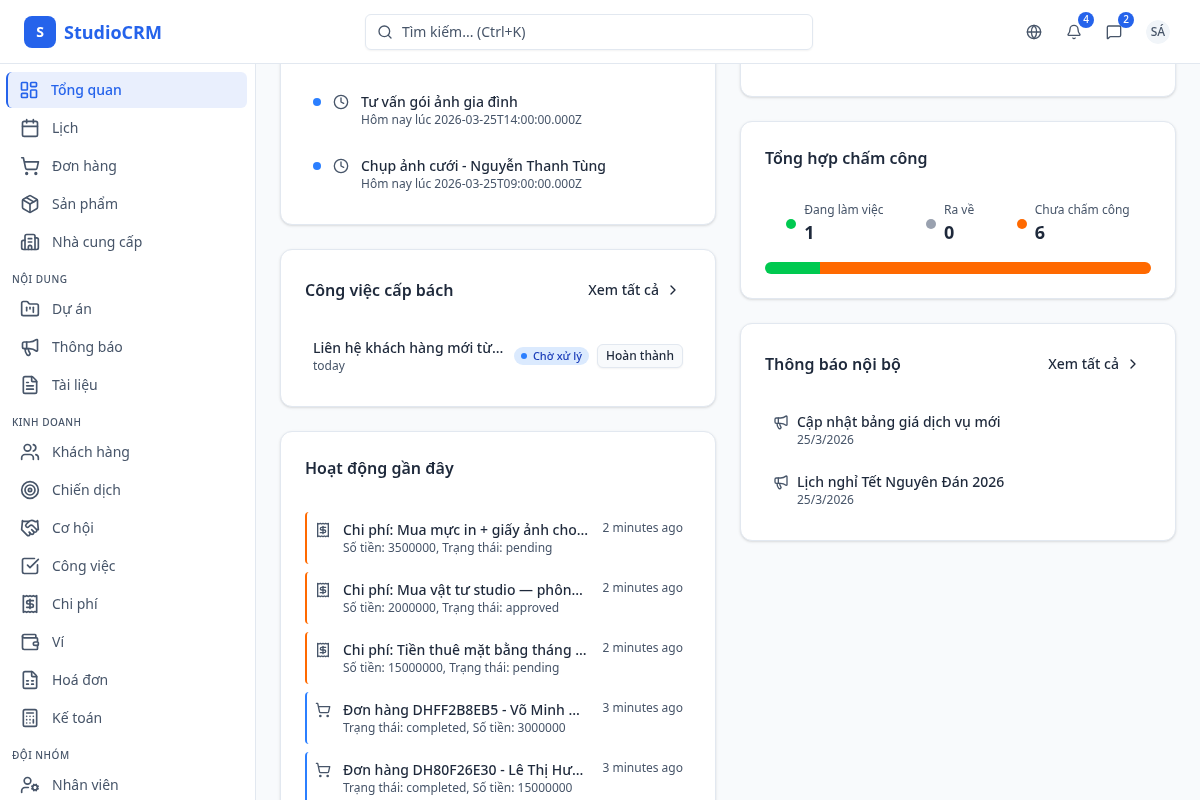This screenshot has height=800, width=1200.
Task: Expand Thông báo nội bộ via Xem tất cả
Action: pyautogui.click(x=1093, y=364)
